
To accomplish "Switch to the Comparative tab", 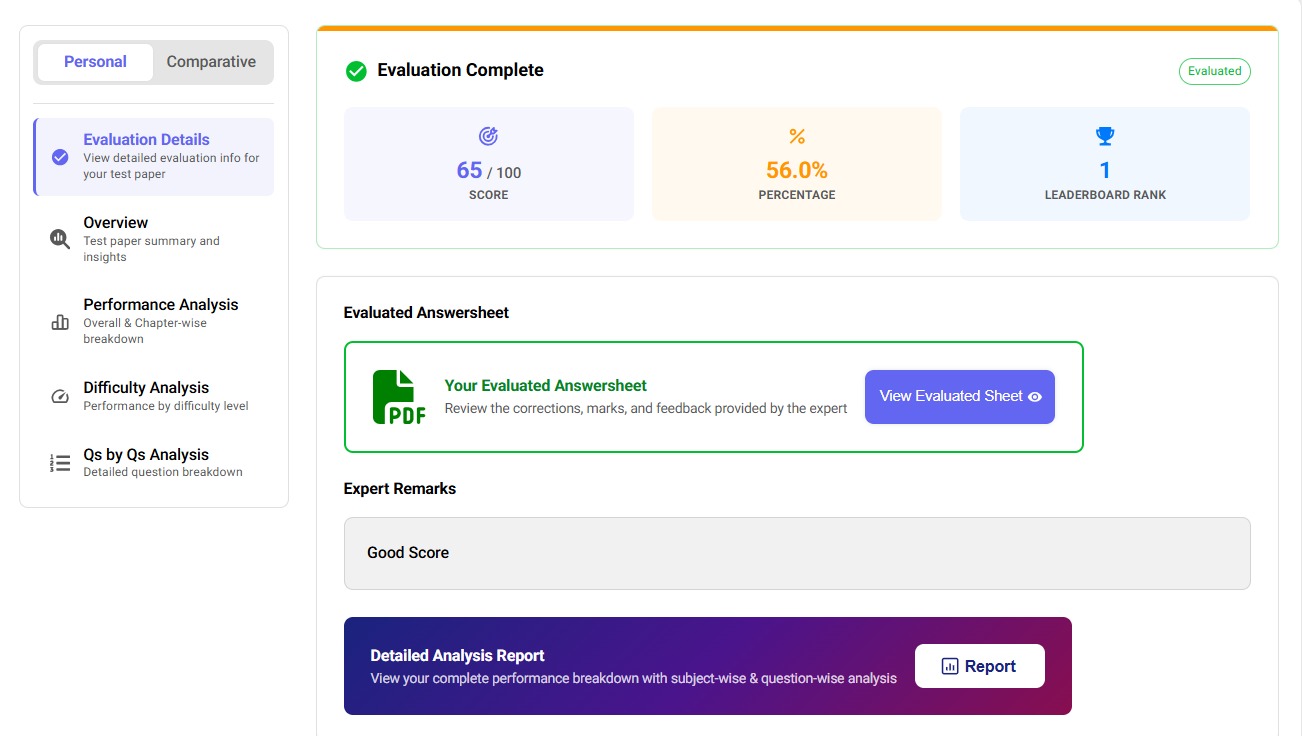I will coord(211,62).
